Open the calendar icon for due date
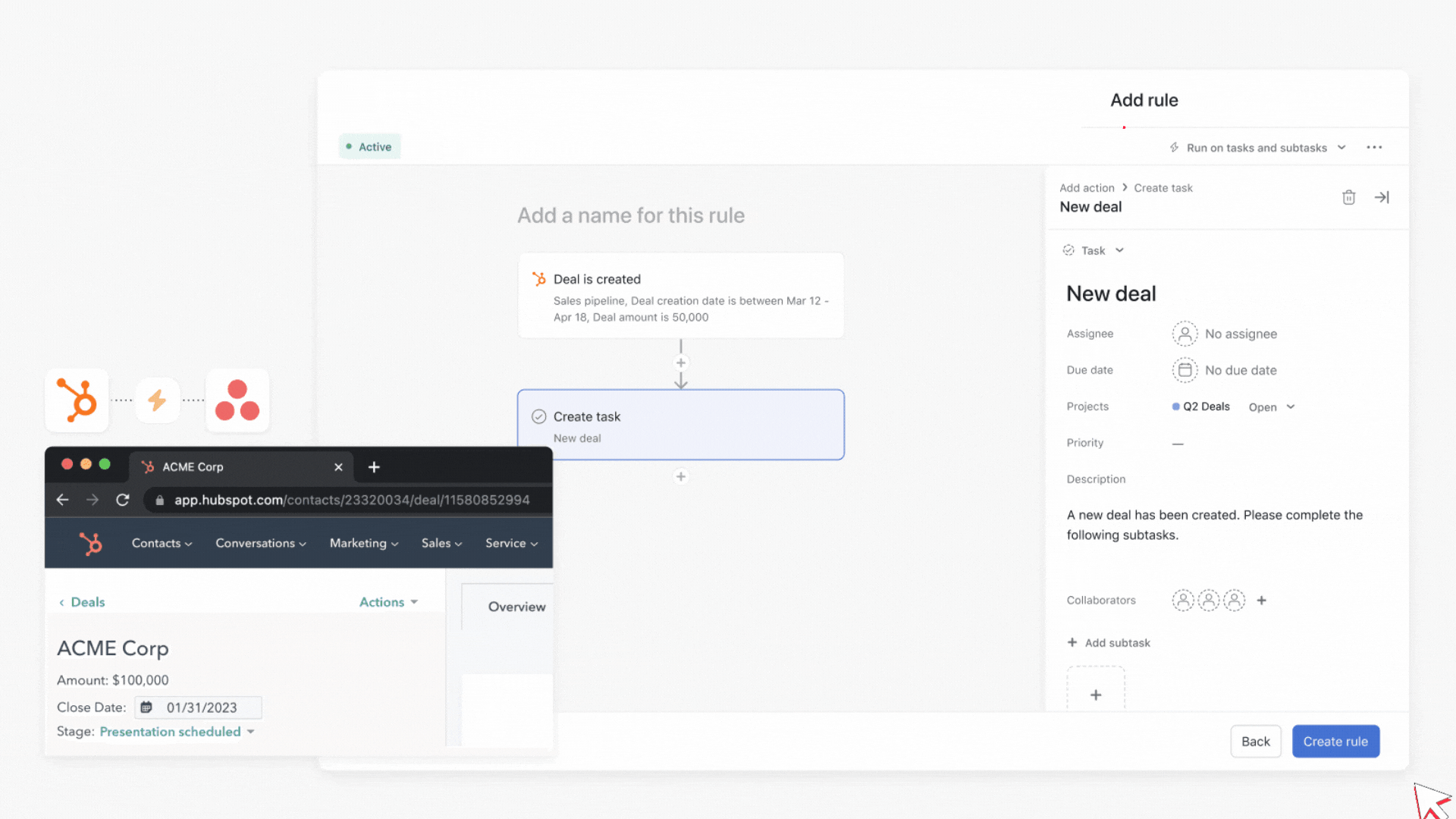Screen dimensions: 1456x819 [1185, 370]
